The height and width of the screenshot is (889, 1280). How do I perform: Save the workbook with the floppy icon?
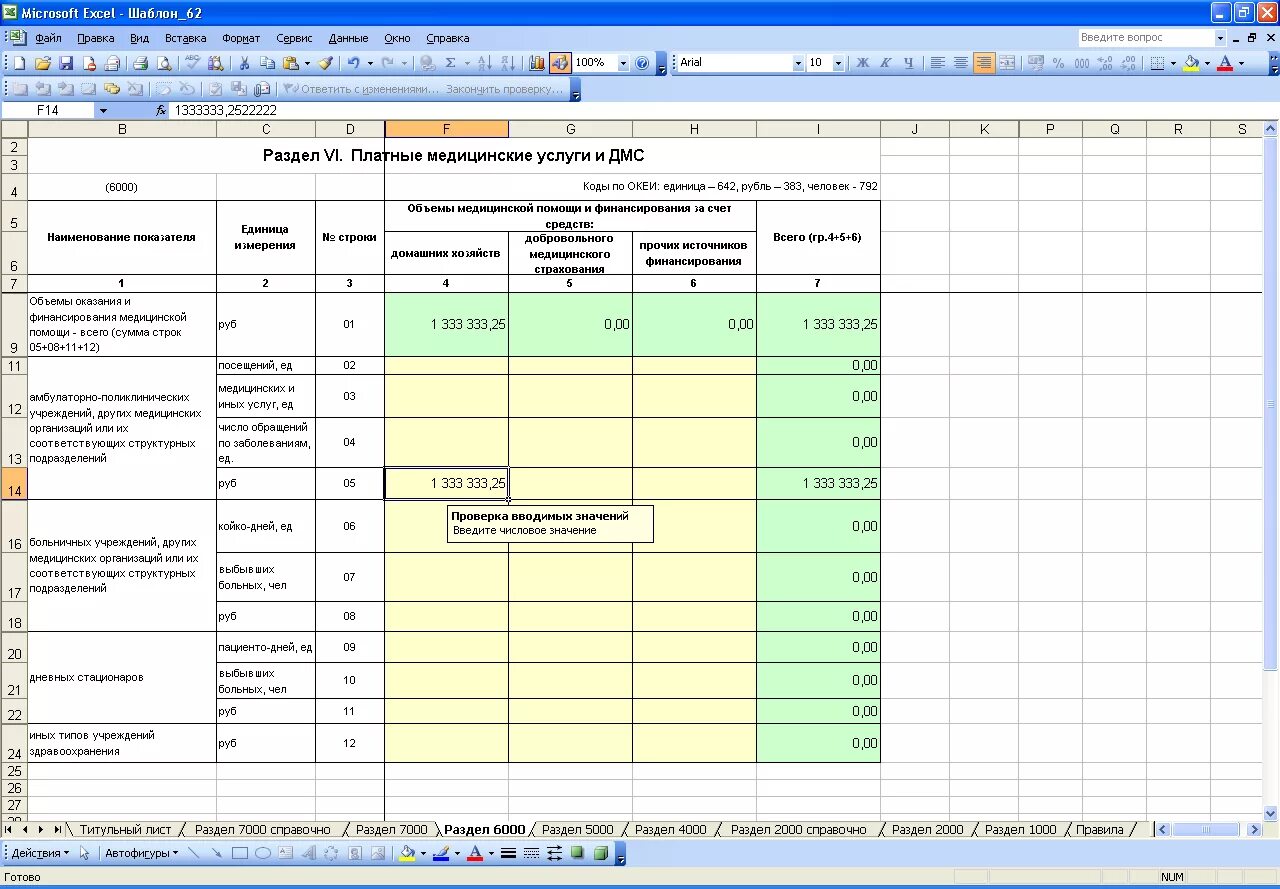[66, 63]
